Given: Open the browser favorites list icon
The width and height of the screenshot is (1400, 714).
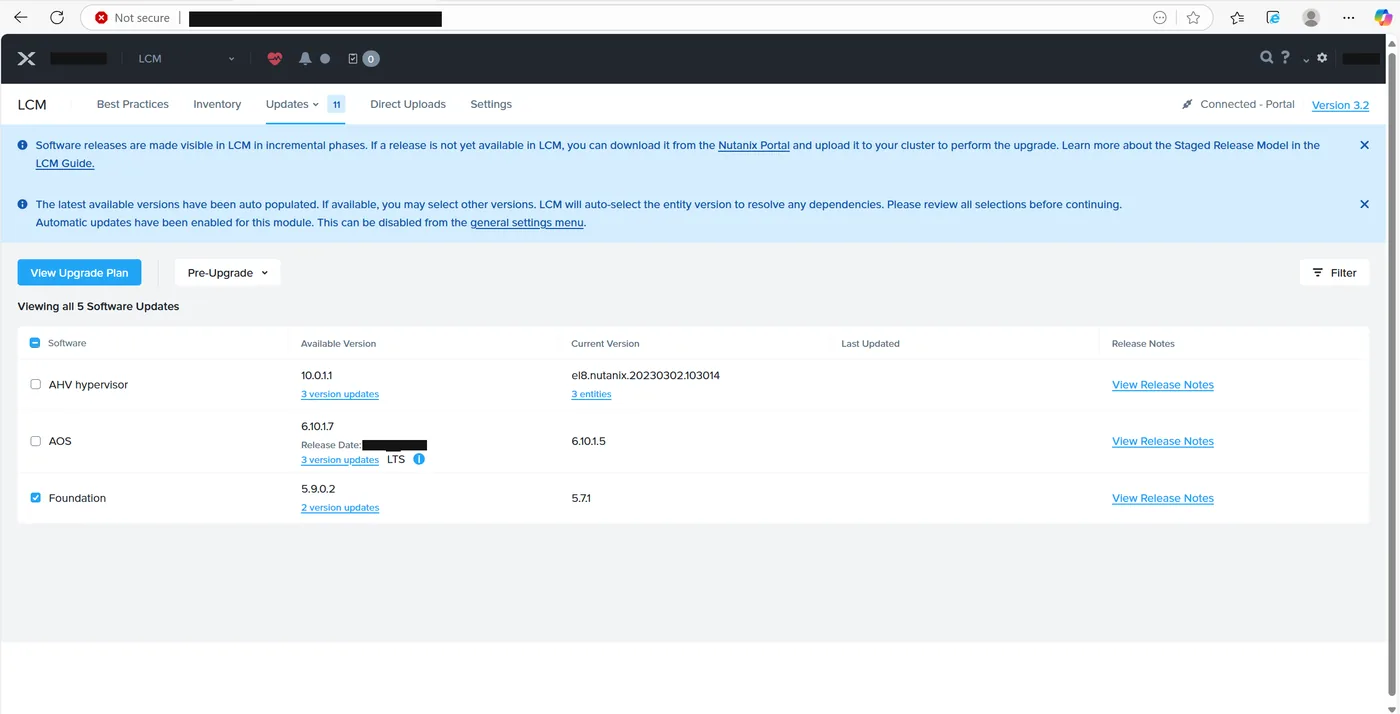Looking at the screenshot, I should [1237, 17].
